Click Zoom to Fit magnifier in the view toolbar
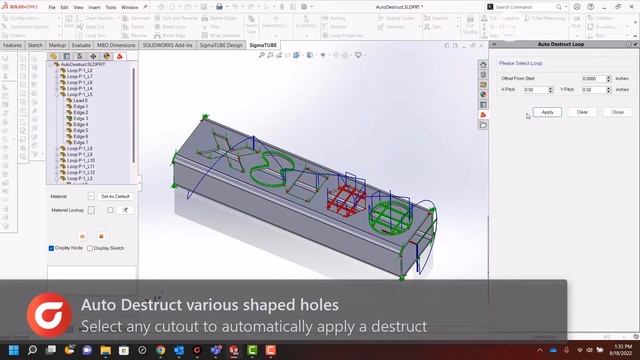The image size is (640, 360). [x=261, y=55]
